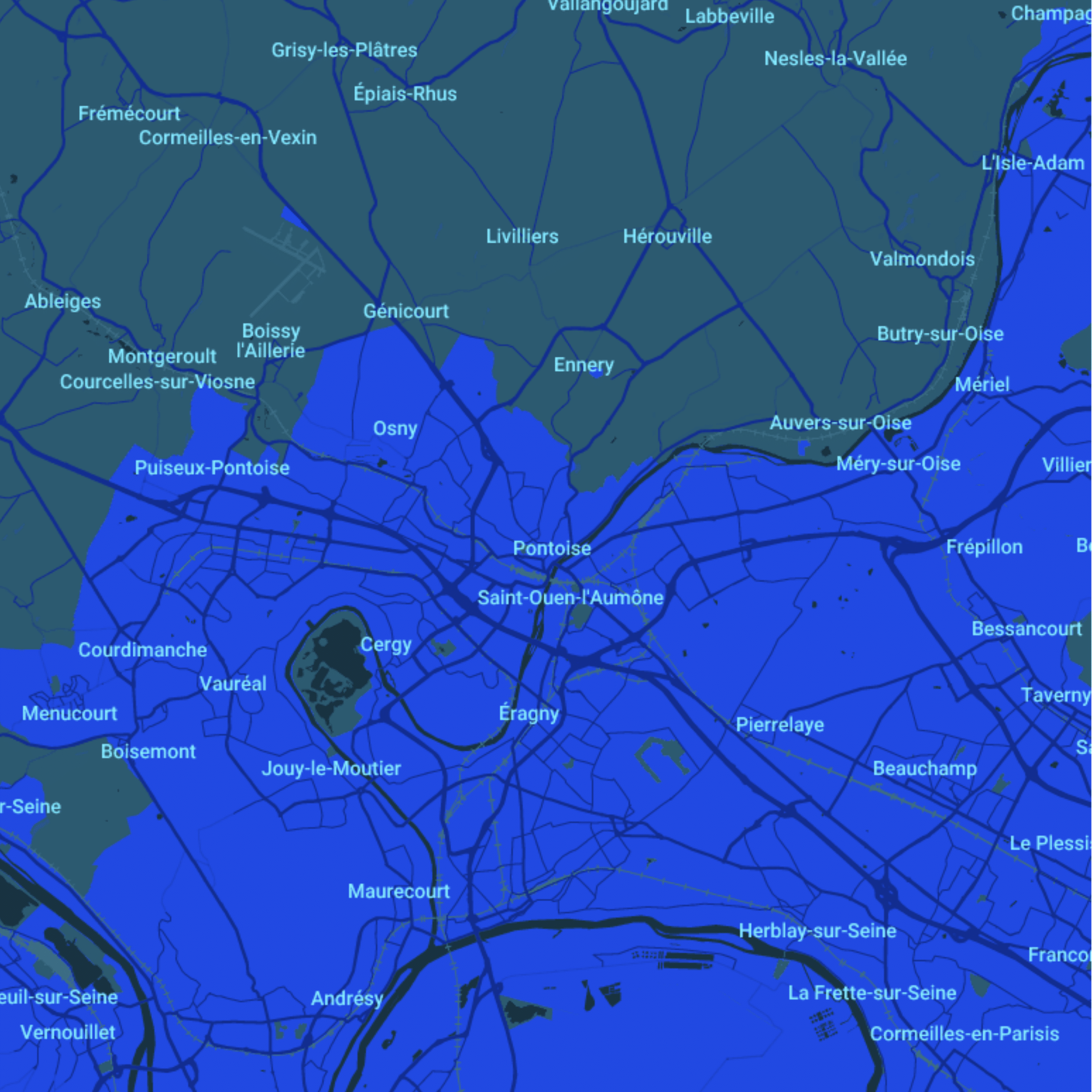Select the Osny place name
The height and width of the screenshot is (1092, 1092).
[x=395, y=429]
